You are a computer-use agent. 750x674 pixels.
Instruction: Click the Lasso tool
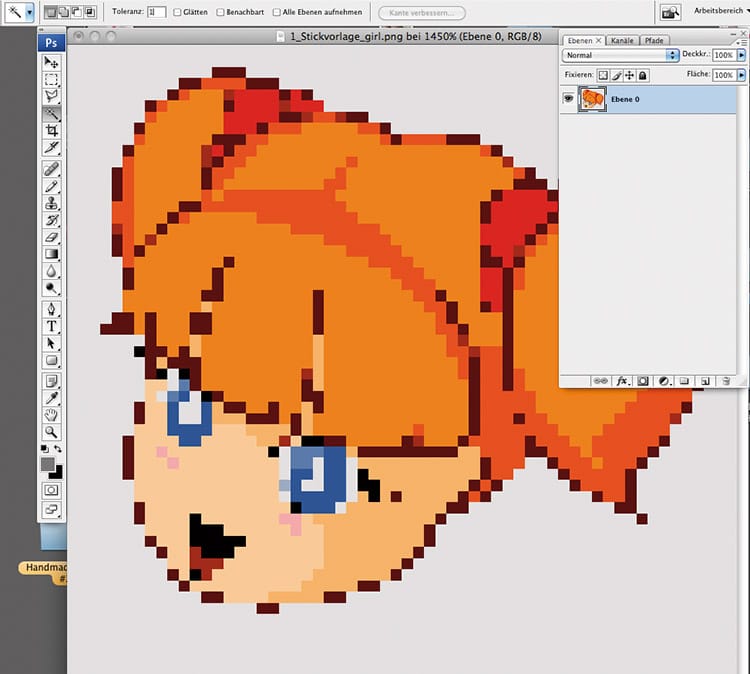pyautogui.click(x=51, y=96)
